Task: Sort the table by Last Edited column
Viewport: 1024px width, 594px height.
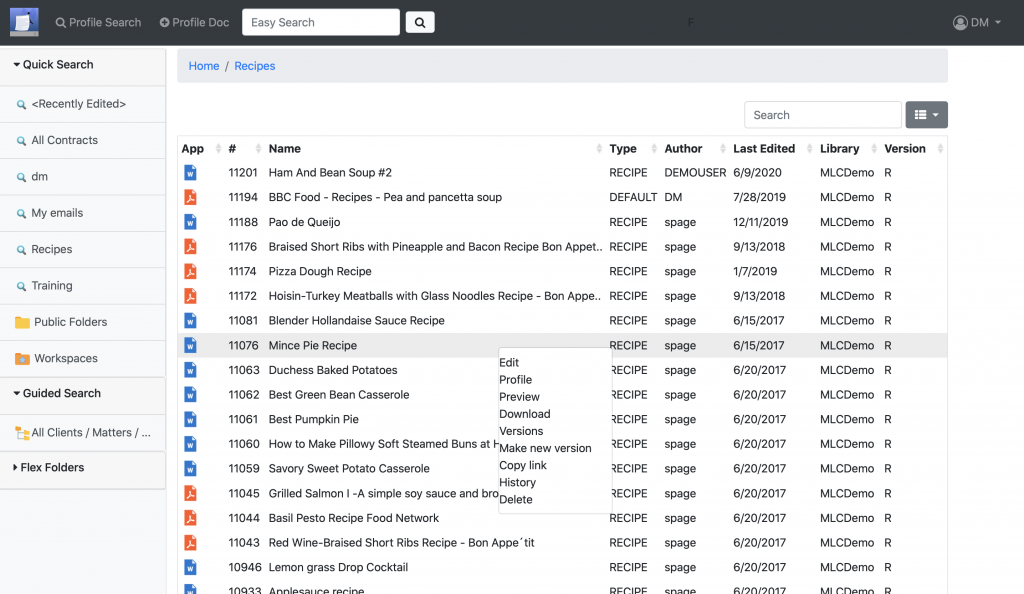Action: (x=773, y=148)
